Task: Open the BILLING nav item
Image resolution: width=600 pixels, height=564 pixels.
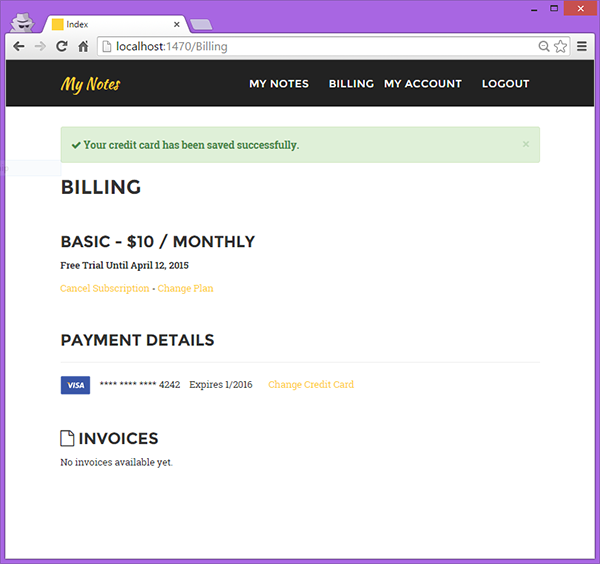Action: (x=351, y=84)
